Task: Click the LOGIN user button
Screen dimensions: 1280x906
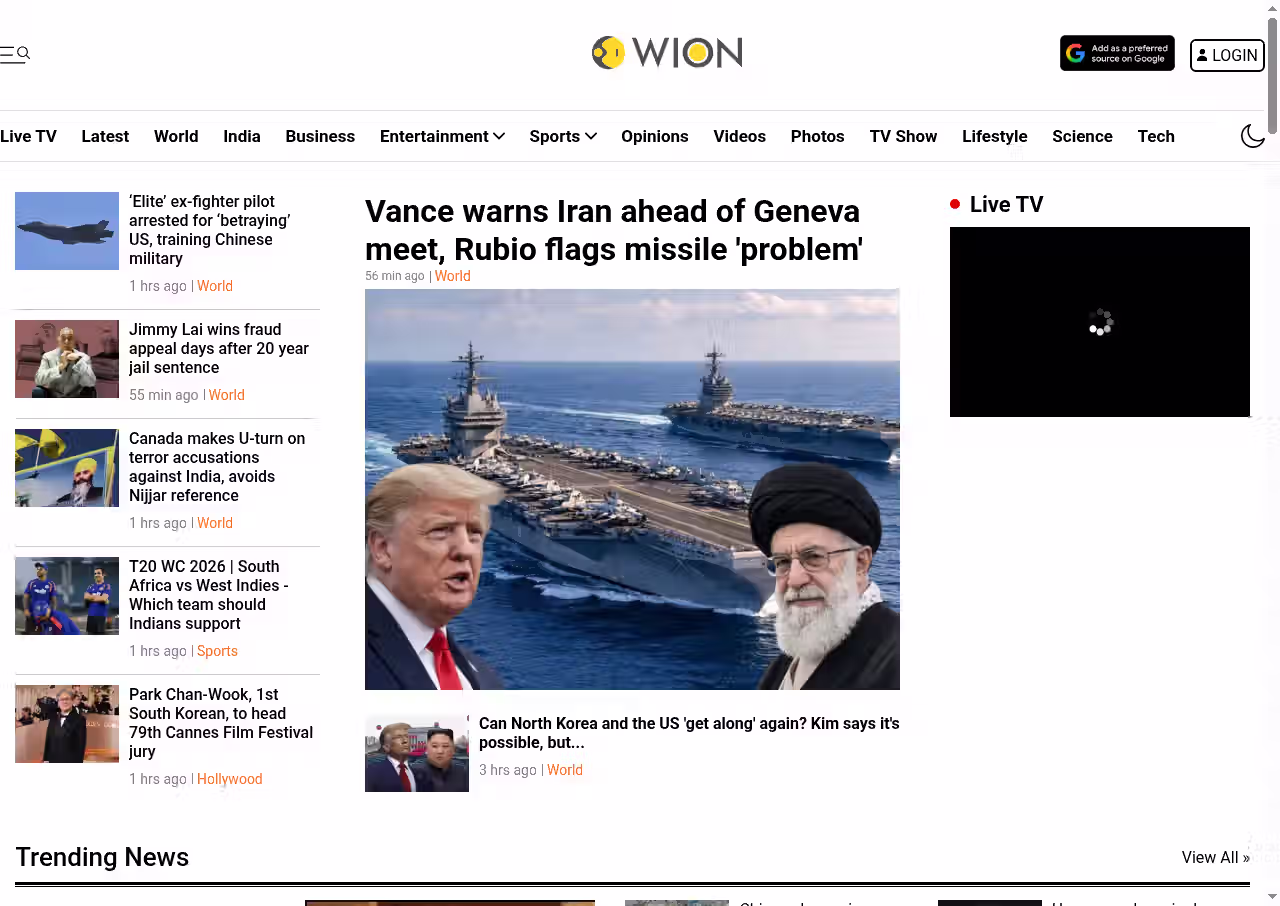Action: click(1227, 55)
